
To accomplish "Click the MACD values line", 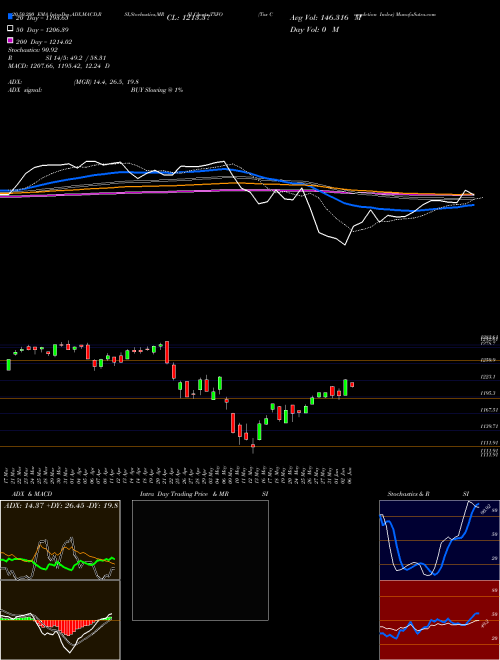I will click(59, 66).
